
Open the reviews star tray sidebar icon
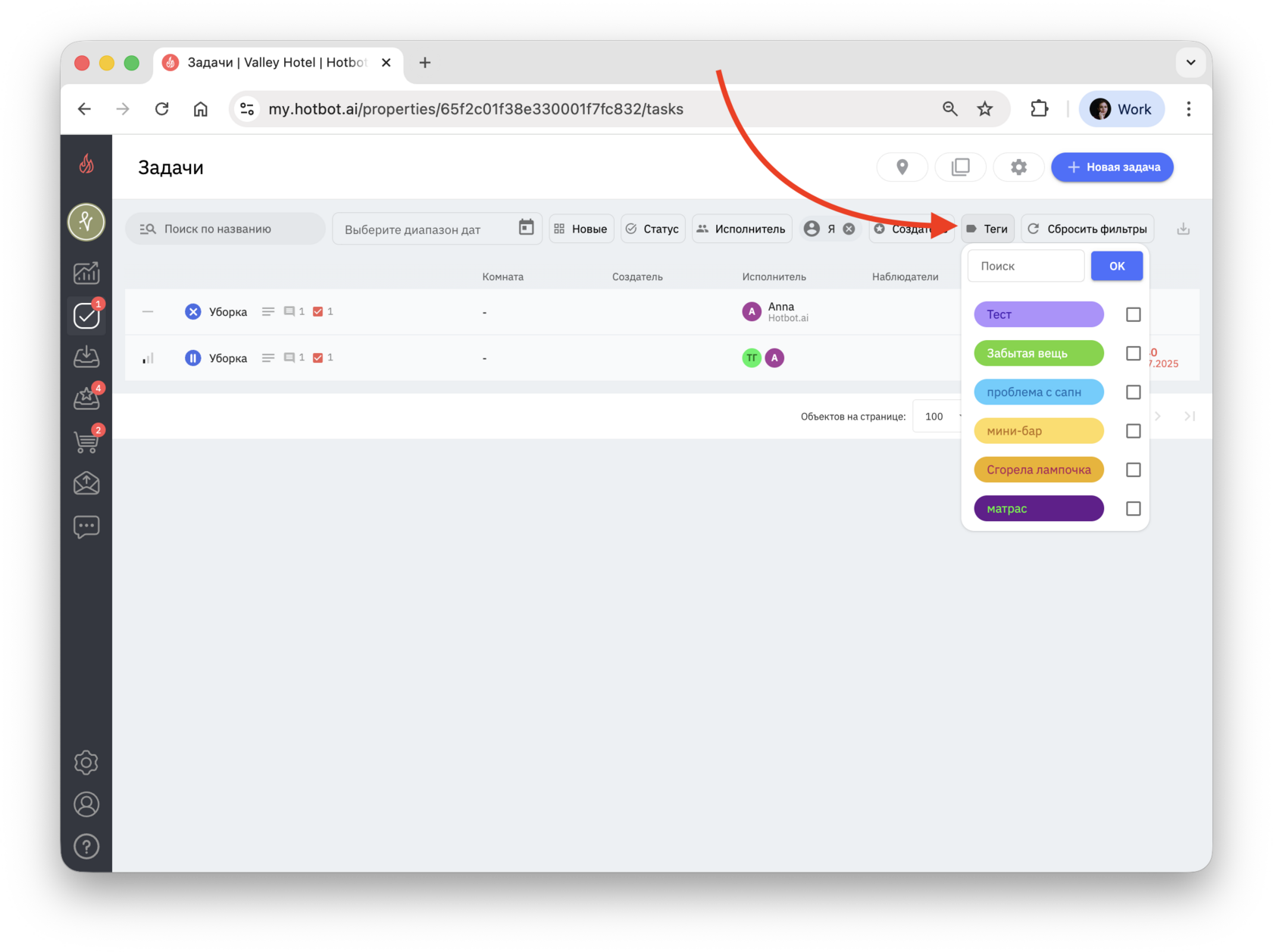pos(86,398)
